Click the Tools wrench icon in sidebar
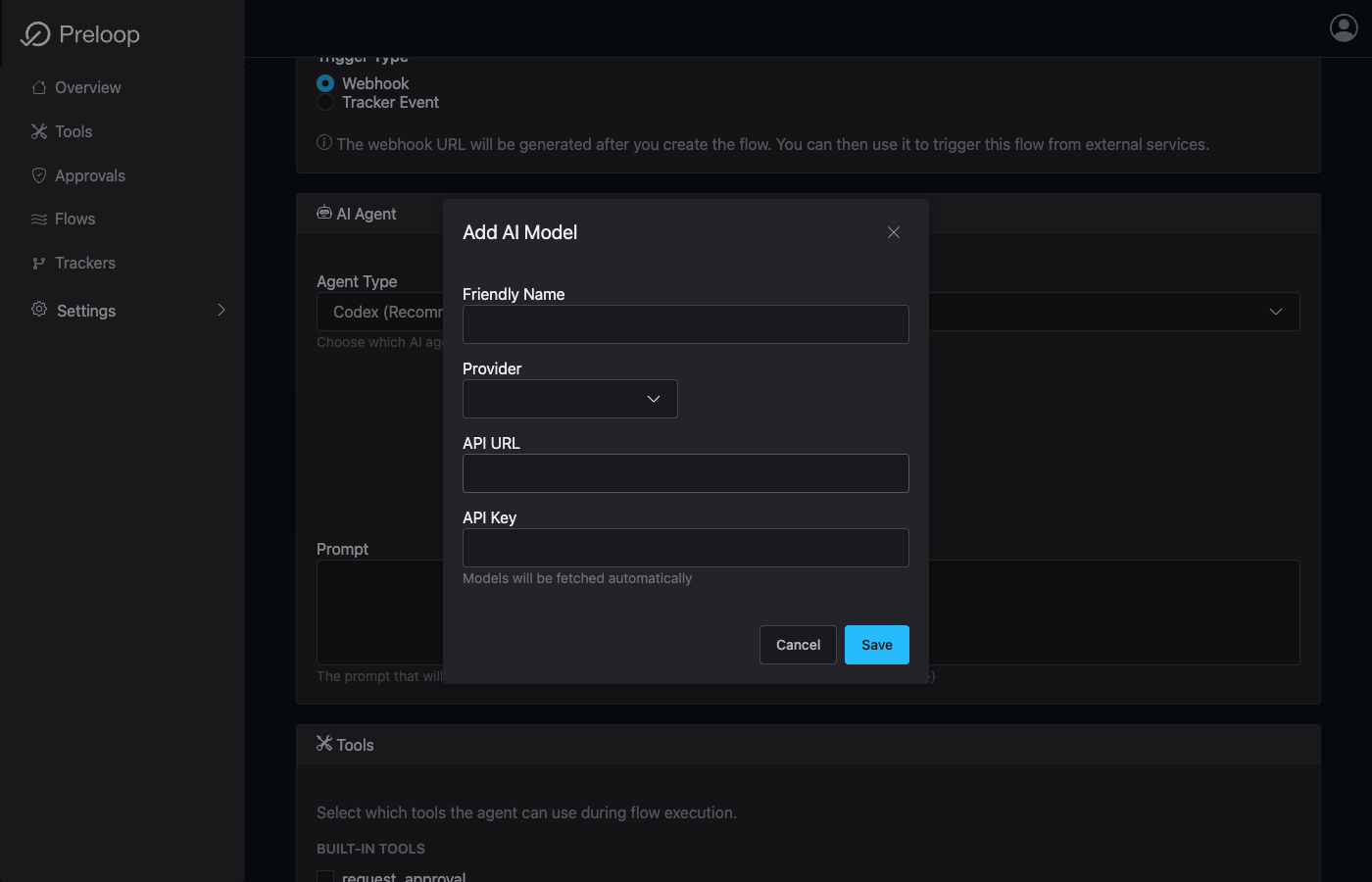The image size is (1372, 882). [38, 131]
